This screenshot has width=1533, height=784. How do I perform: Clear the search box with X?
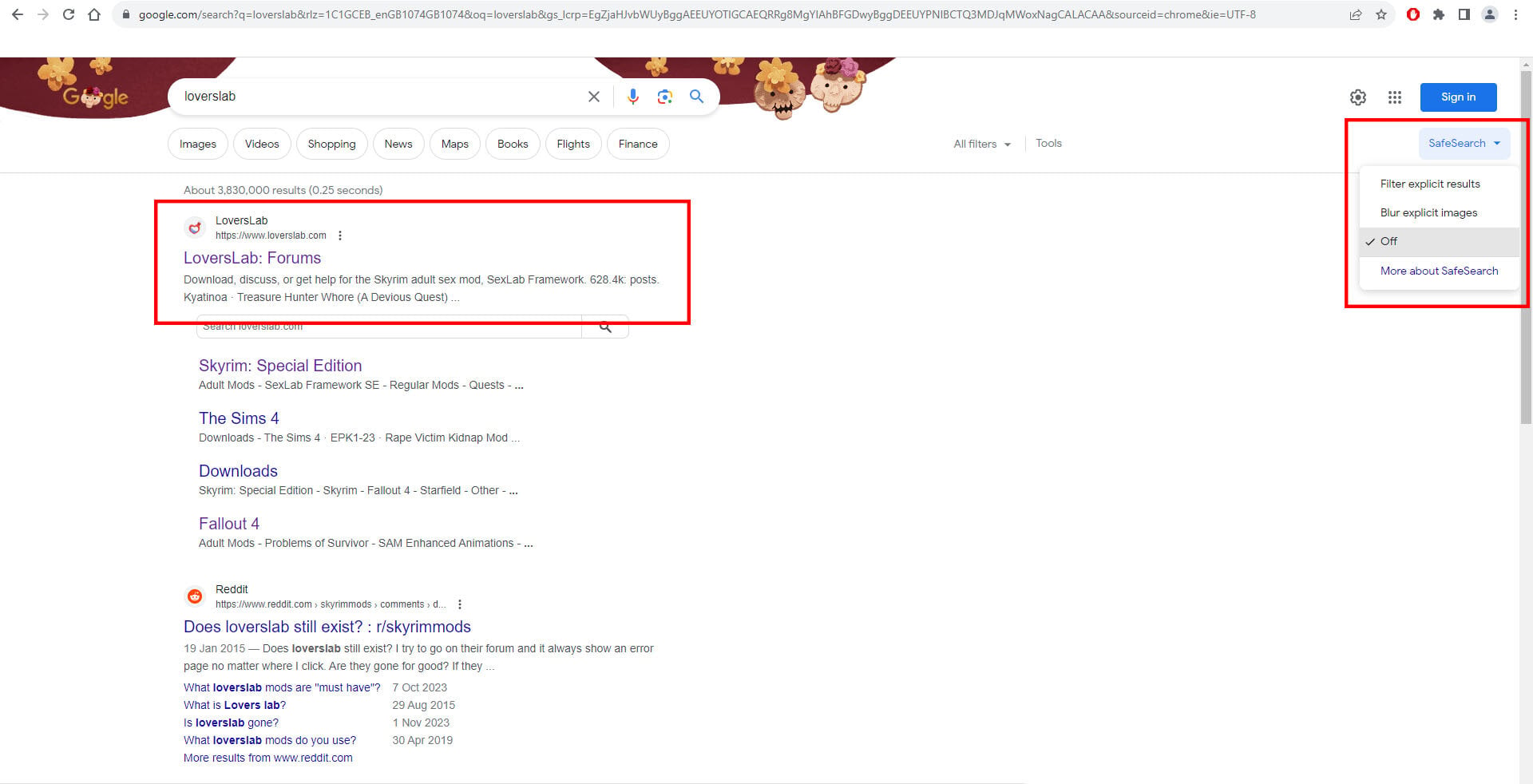pos(594,97)
